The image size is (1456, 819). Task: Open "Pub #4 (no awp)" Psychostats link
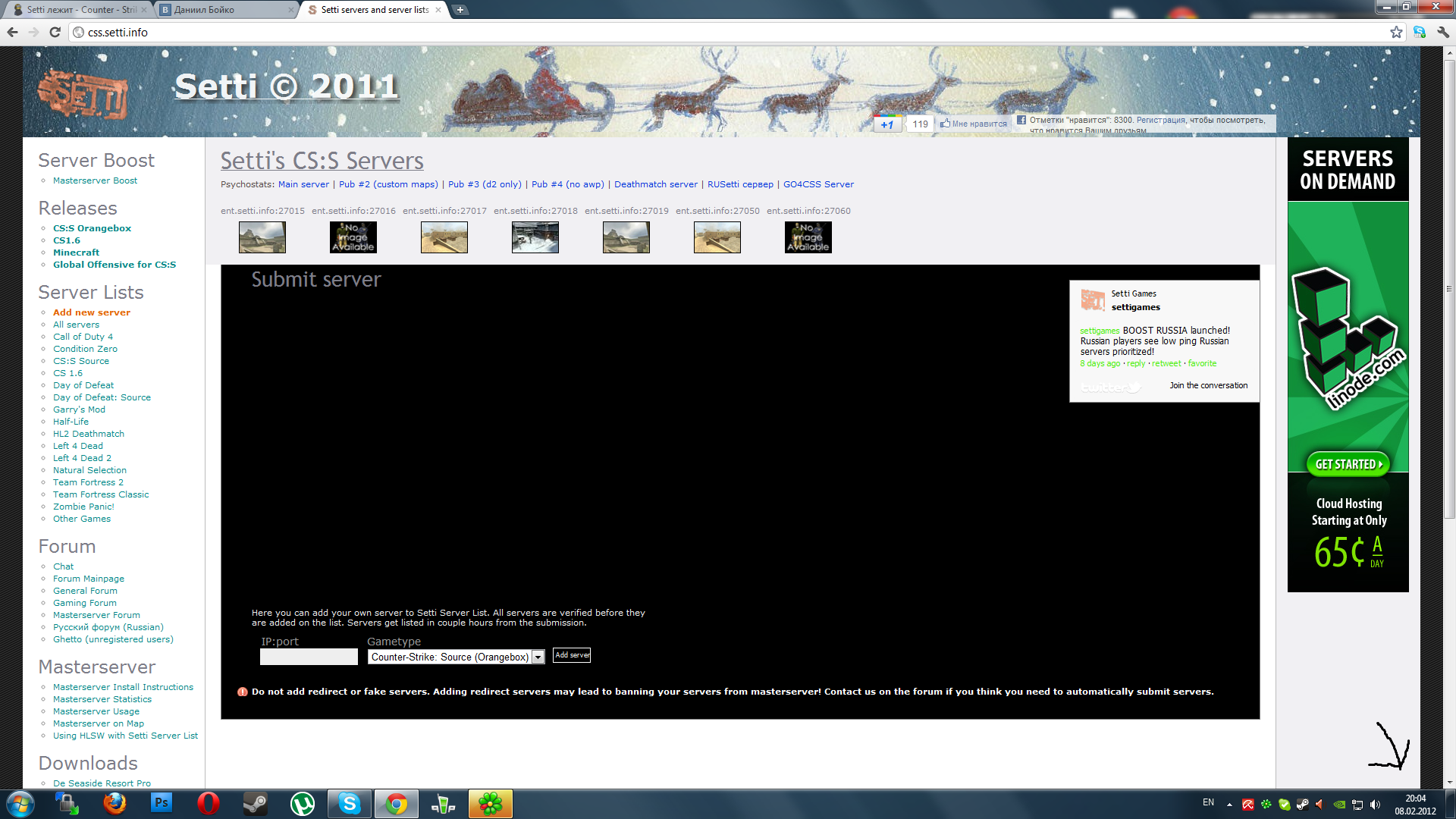coord(568,184)
